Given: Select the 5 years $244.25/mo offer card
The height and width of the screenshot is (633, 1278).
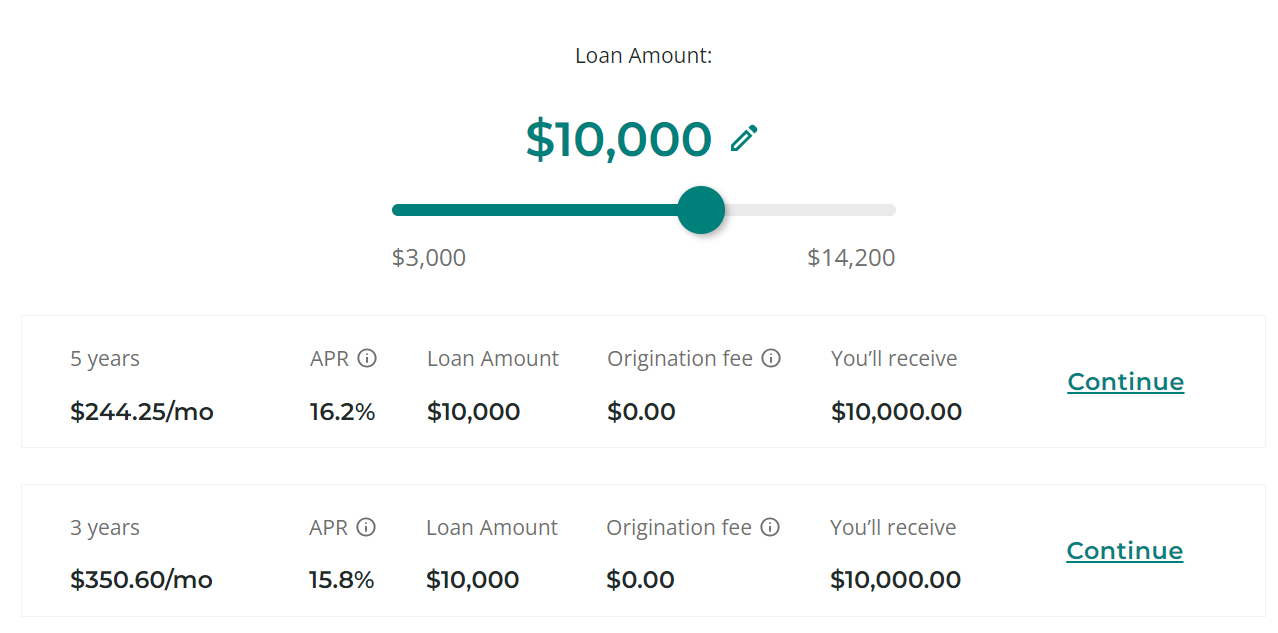Looking at the screenshot, I should [643, 382].
